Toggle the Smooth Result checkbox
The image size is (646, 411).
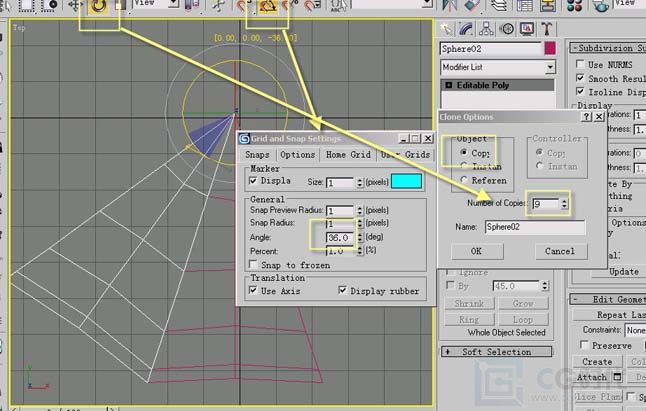580,78
